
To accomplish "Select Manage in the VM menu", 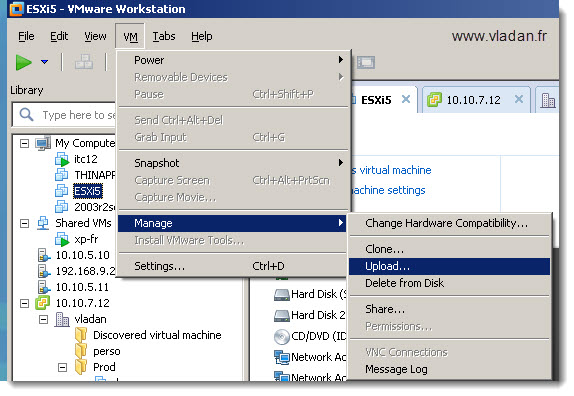I will pos(233,223).
